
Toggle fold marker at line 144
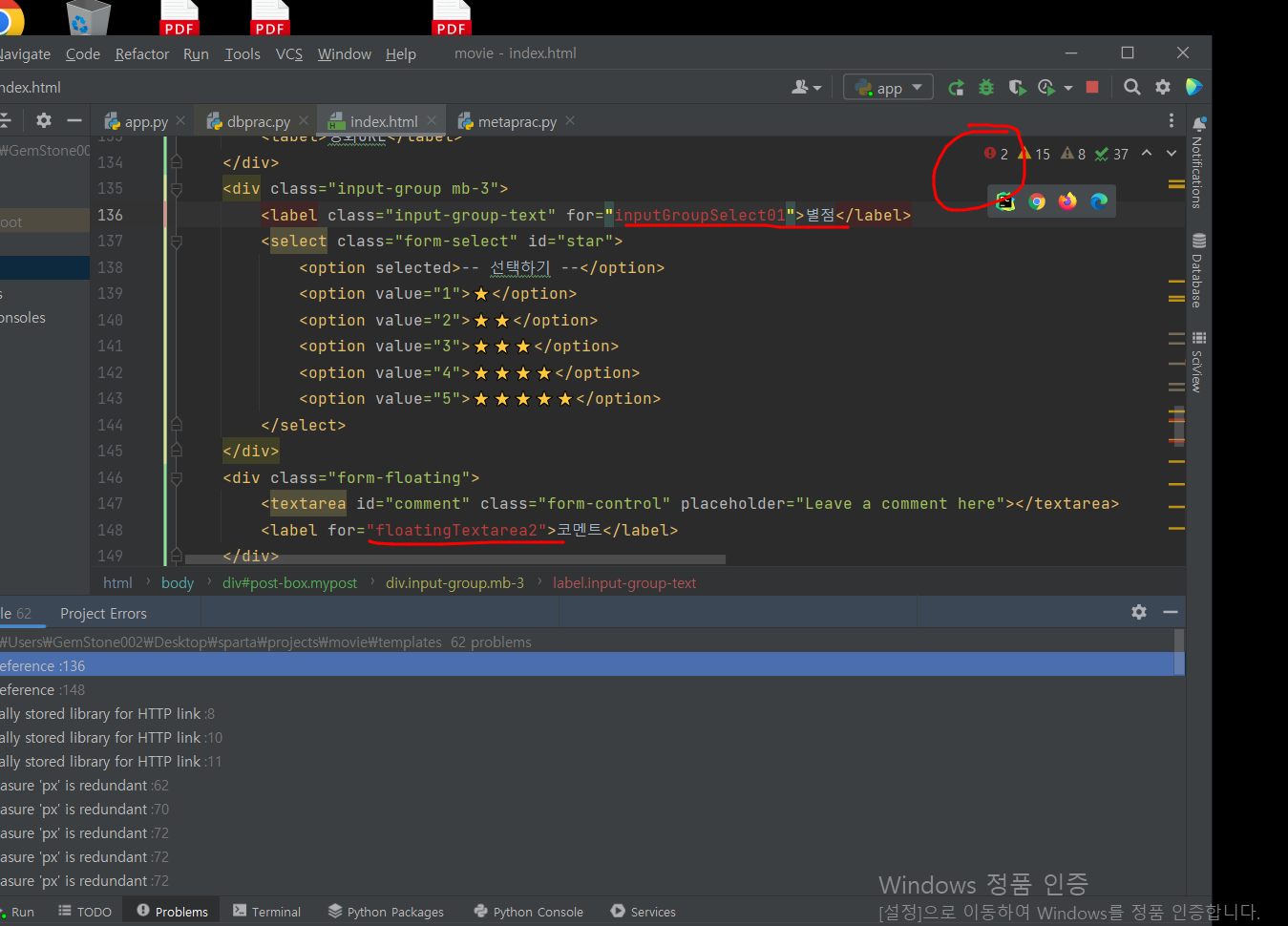click(177, 425)
